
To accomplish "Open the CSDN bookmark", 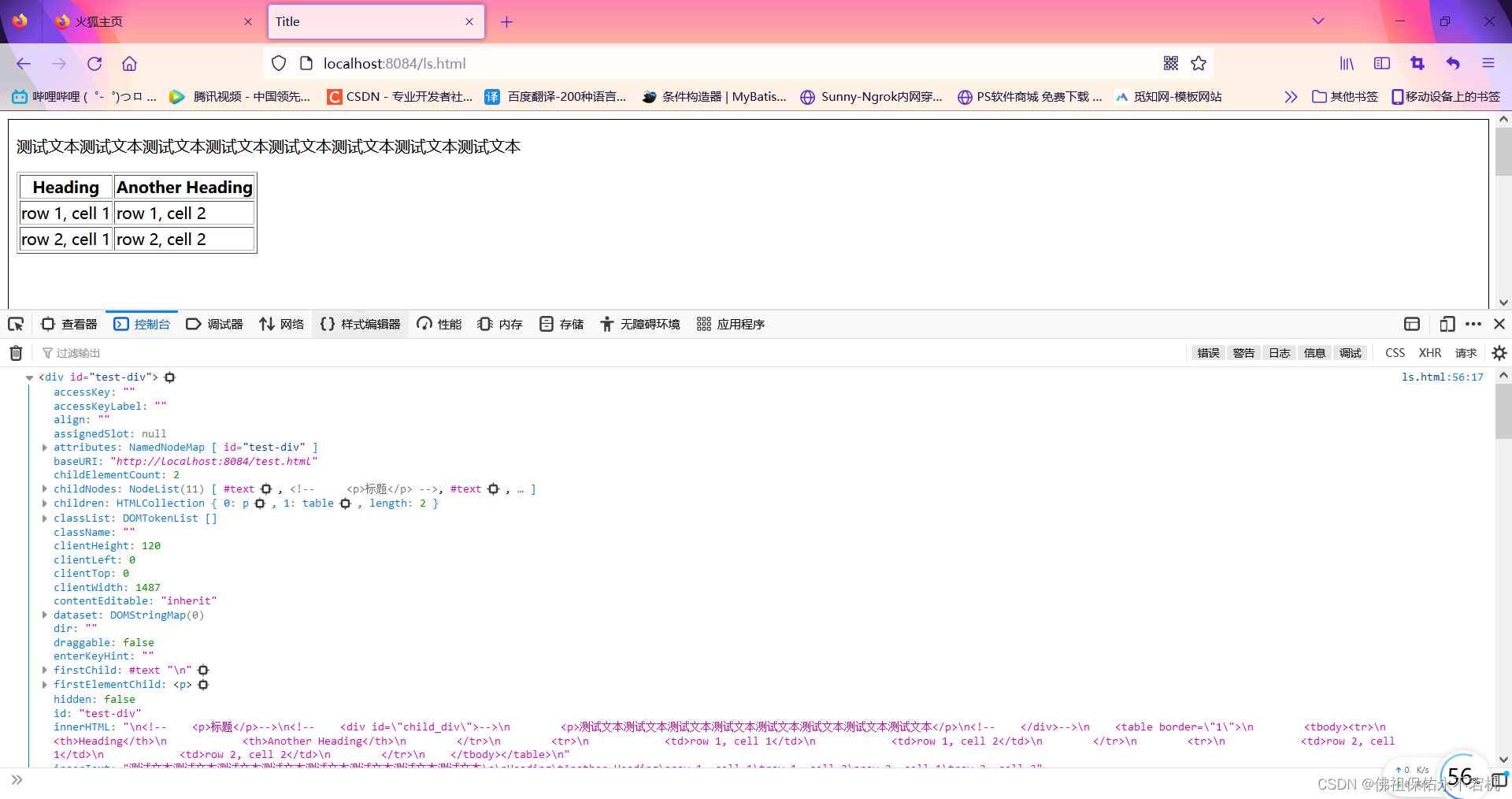I will tap(400, 97).
